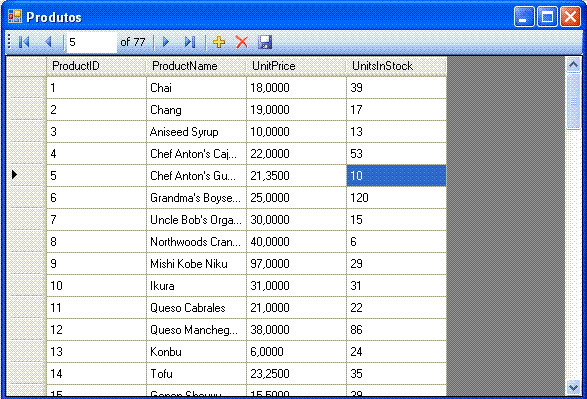
Task: Click the 'Ikura' product name cell
Action: [x=196, y=286]
